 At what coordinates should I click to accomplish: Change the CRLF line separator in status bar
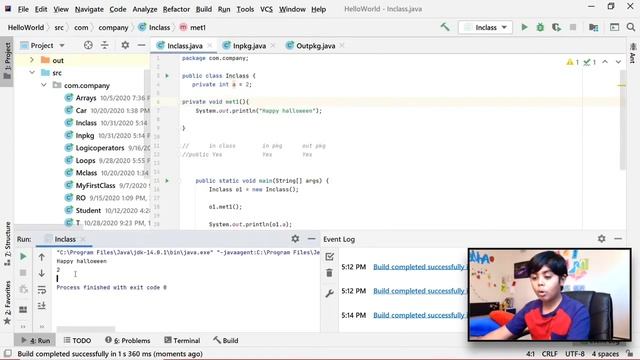click(549, 354)
